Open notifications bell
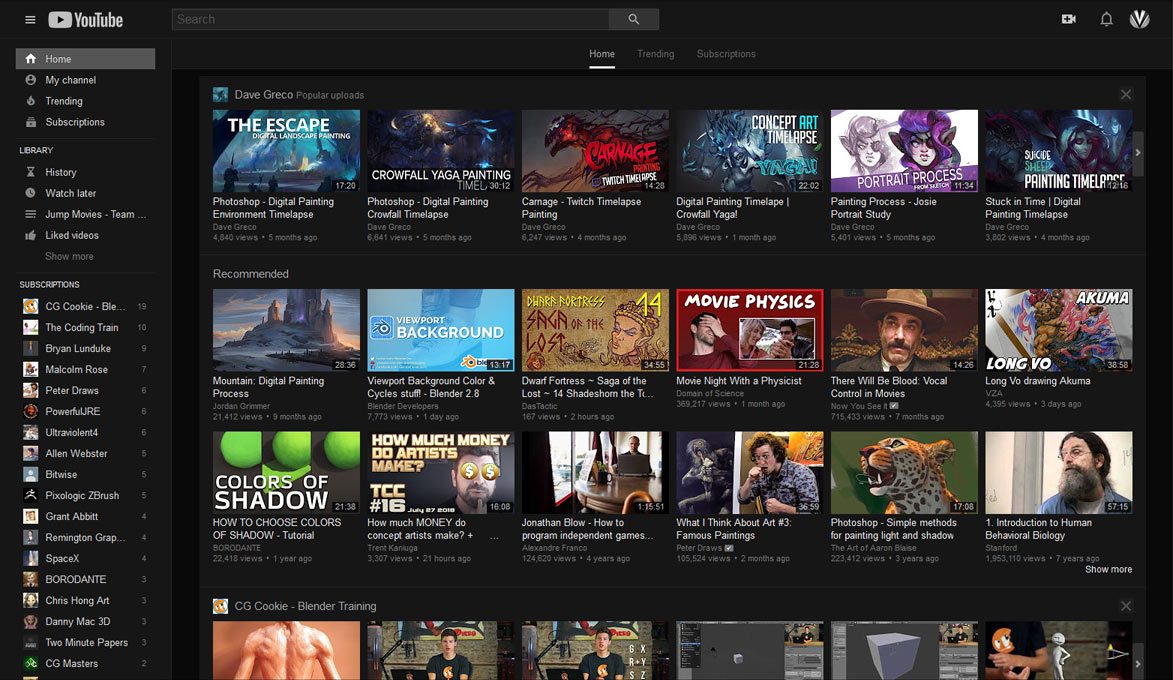The width and height of the screenshot is (1173, 680). 1106,19
